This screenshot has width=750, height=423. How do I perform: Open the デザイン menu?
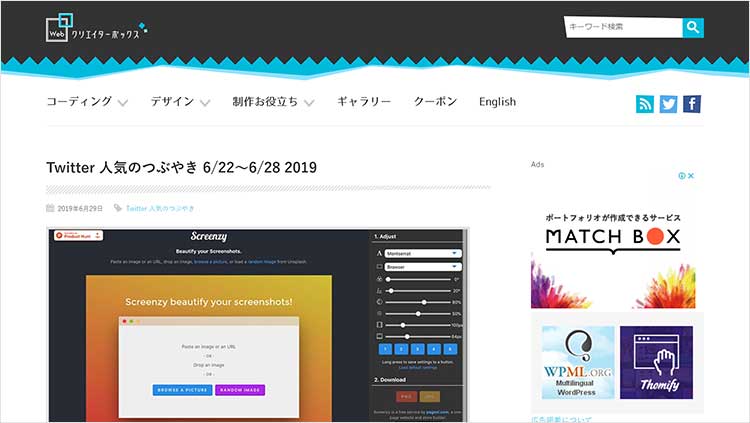pos(172,101)
